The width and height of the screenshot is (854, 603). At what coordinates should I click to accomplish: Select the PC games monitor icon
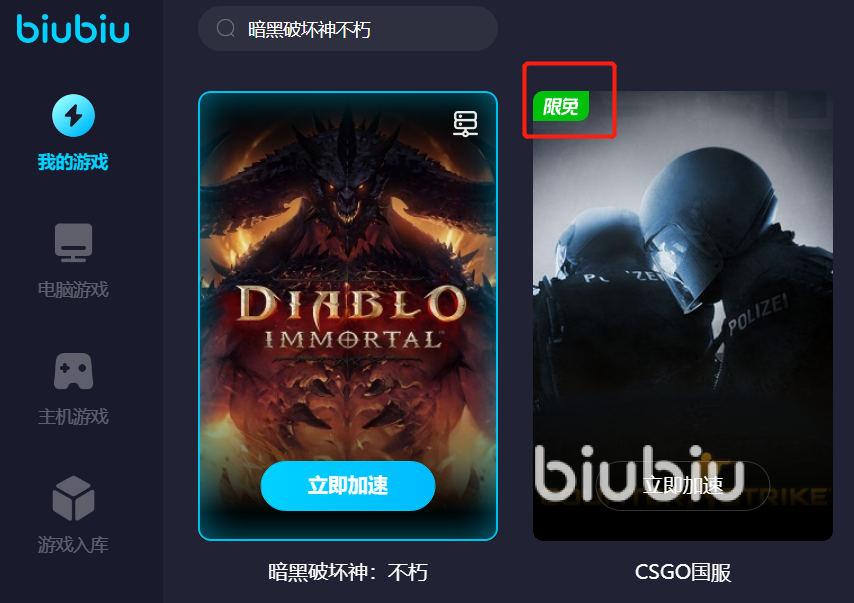click(x=74, y=242)
